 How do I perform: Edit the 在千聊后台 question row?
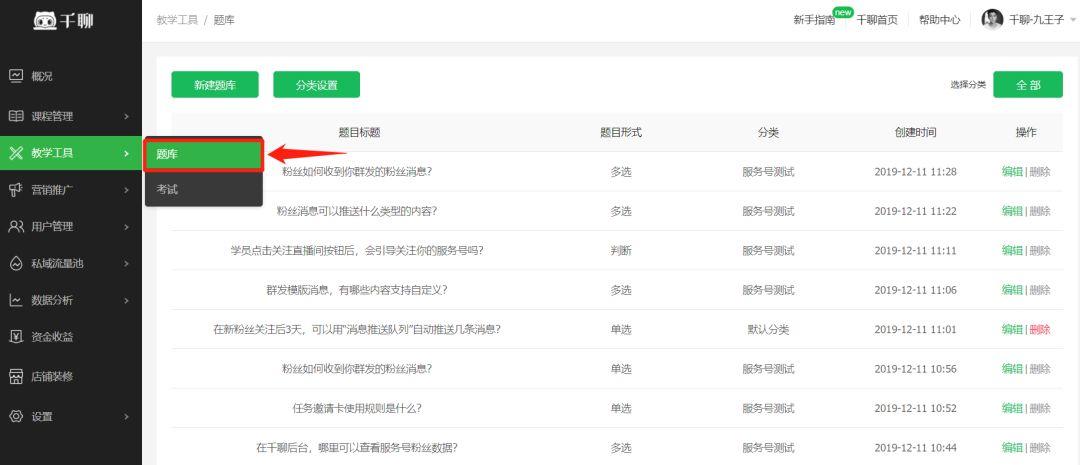[x=1012, y=448]
